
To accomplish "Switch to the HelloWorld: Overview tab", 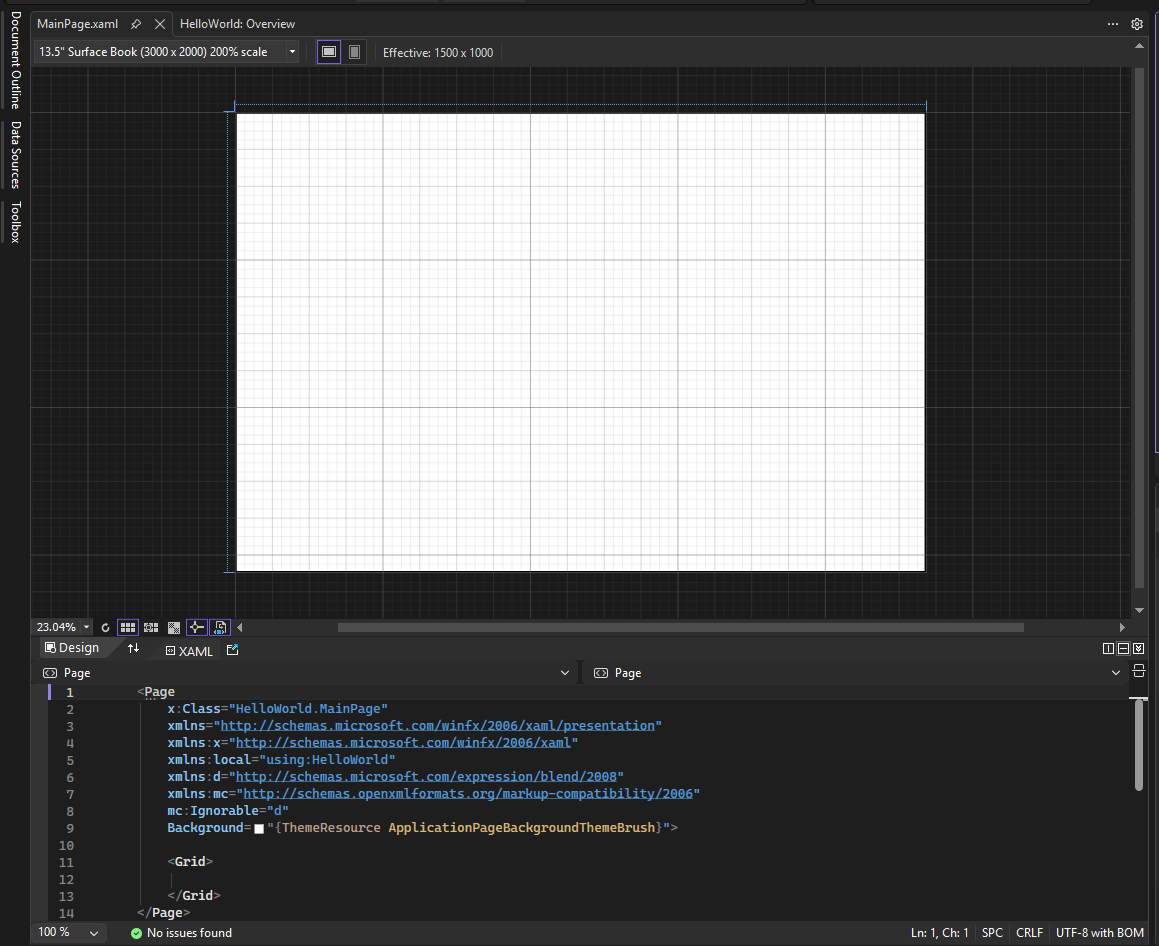I will tap(237, 23).
